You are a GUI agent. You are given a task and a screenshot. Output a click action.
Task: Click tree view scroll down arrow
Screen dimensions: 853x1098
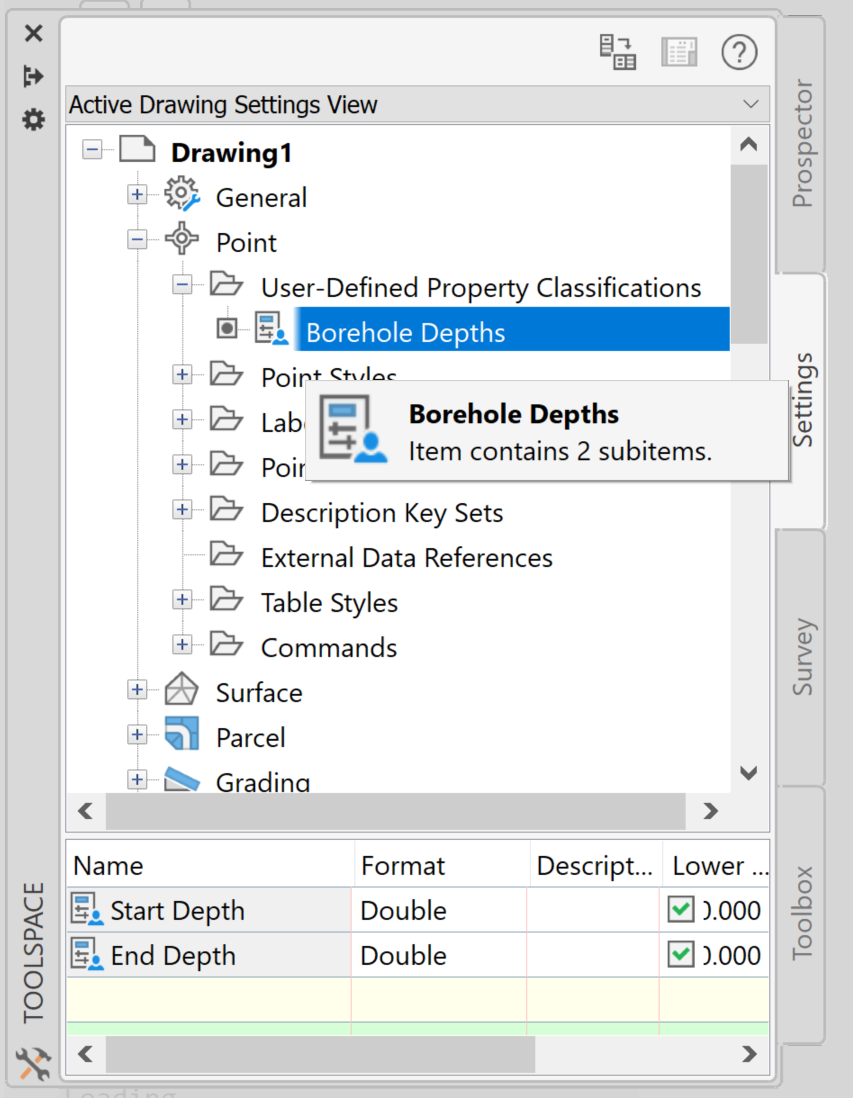749,773
